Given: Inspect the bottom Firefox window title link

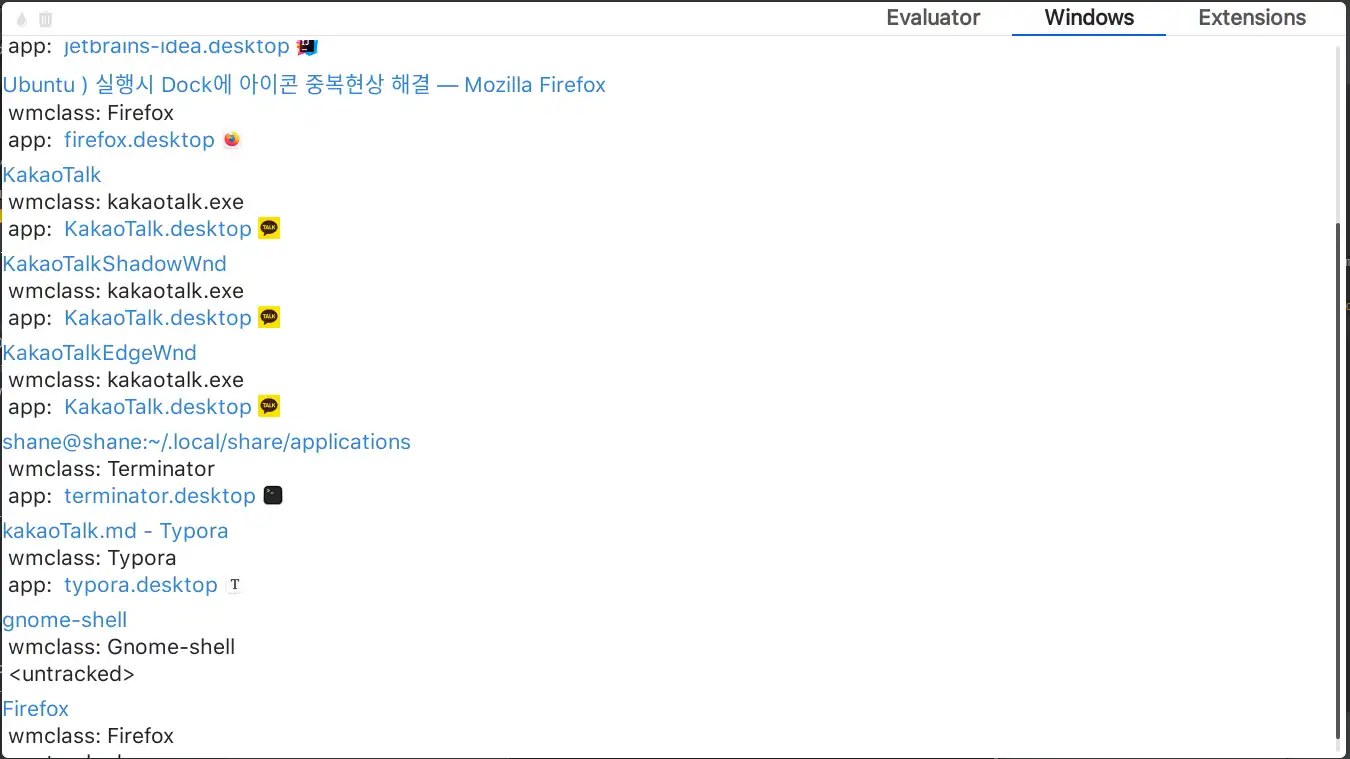Looking at the screenshot, I should [36, 709].
